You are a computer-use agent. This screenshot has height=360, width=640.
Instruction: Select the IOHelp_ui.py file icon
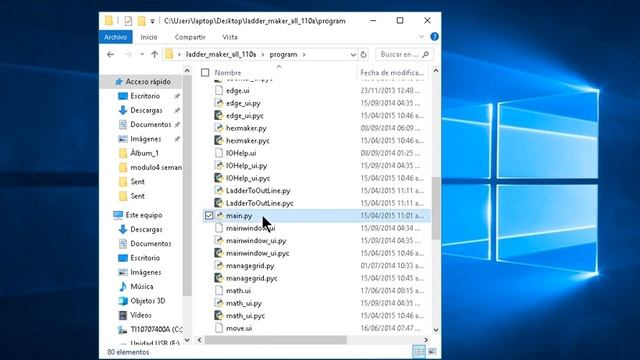tap(219, 165)
